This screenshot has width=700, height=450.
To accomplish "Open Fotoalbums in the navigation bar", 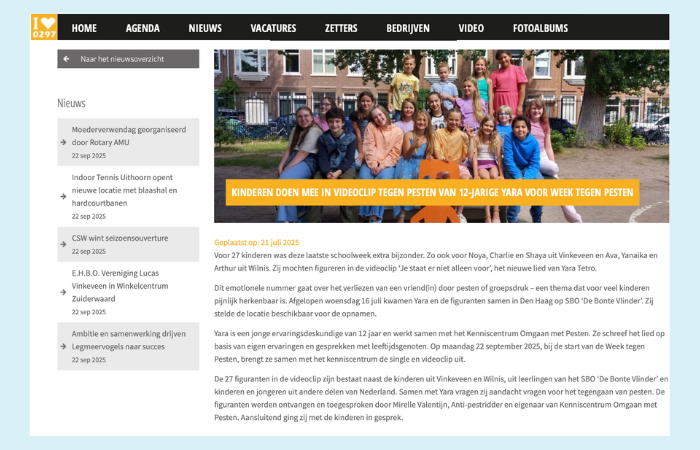I will tap(541, 28).
